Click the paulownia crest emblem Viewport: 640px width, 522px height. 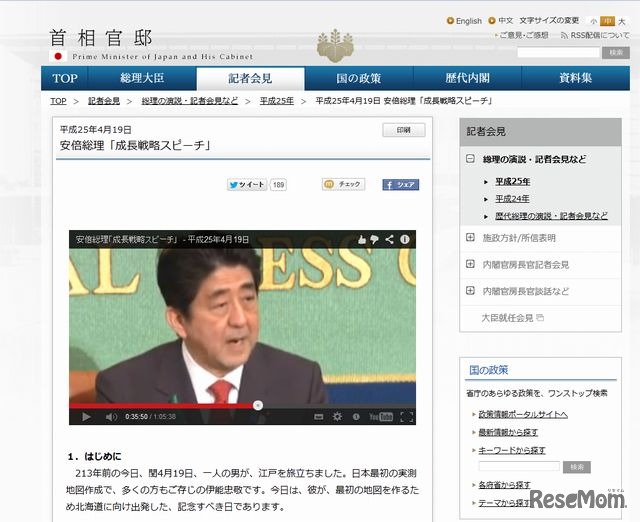coord(336,45)
